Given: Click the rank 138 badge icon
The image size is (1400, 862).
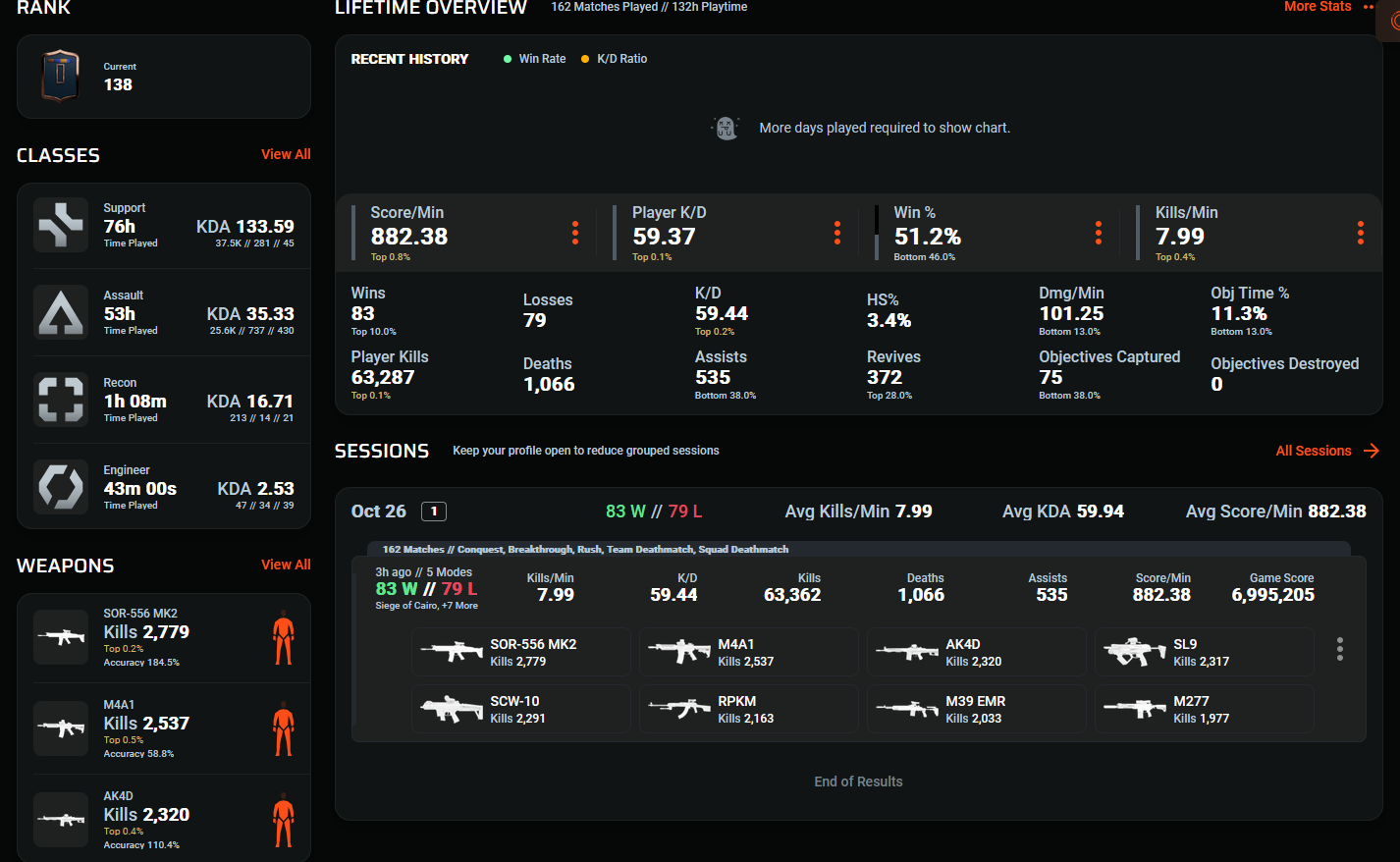Looking at the screenshot, I should tap(60, 77).
